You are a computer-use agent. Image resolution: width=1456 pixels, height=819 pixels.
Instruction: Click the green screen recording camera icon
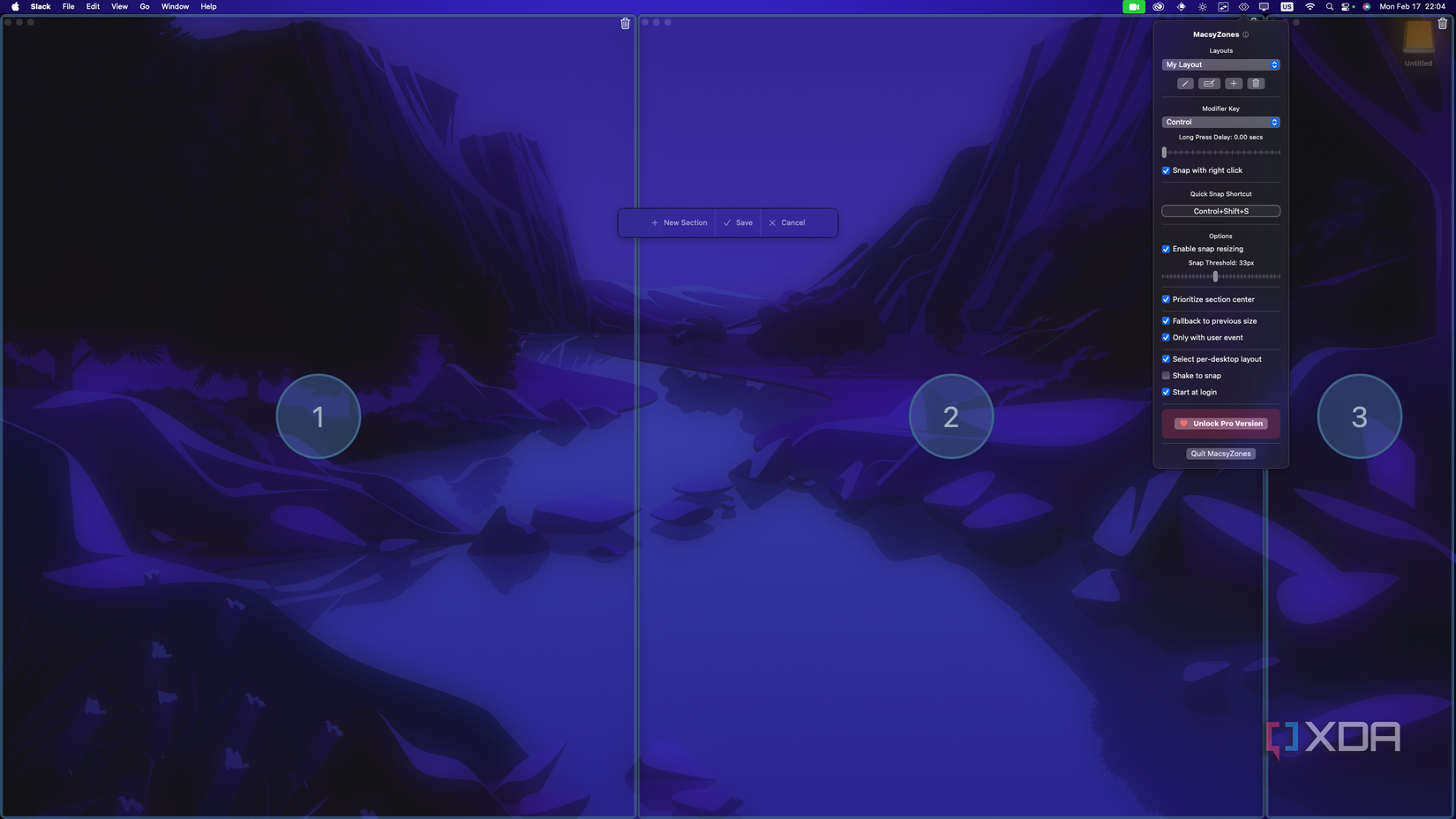(x=1133, y=6)
